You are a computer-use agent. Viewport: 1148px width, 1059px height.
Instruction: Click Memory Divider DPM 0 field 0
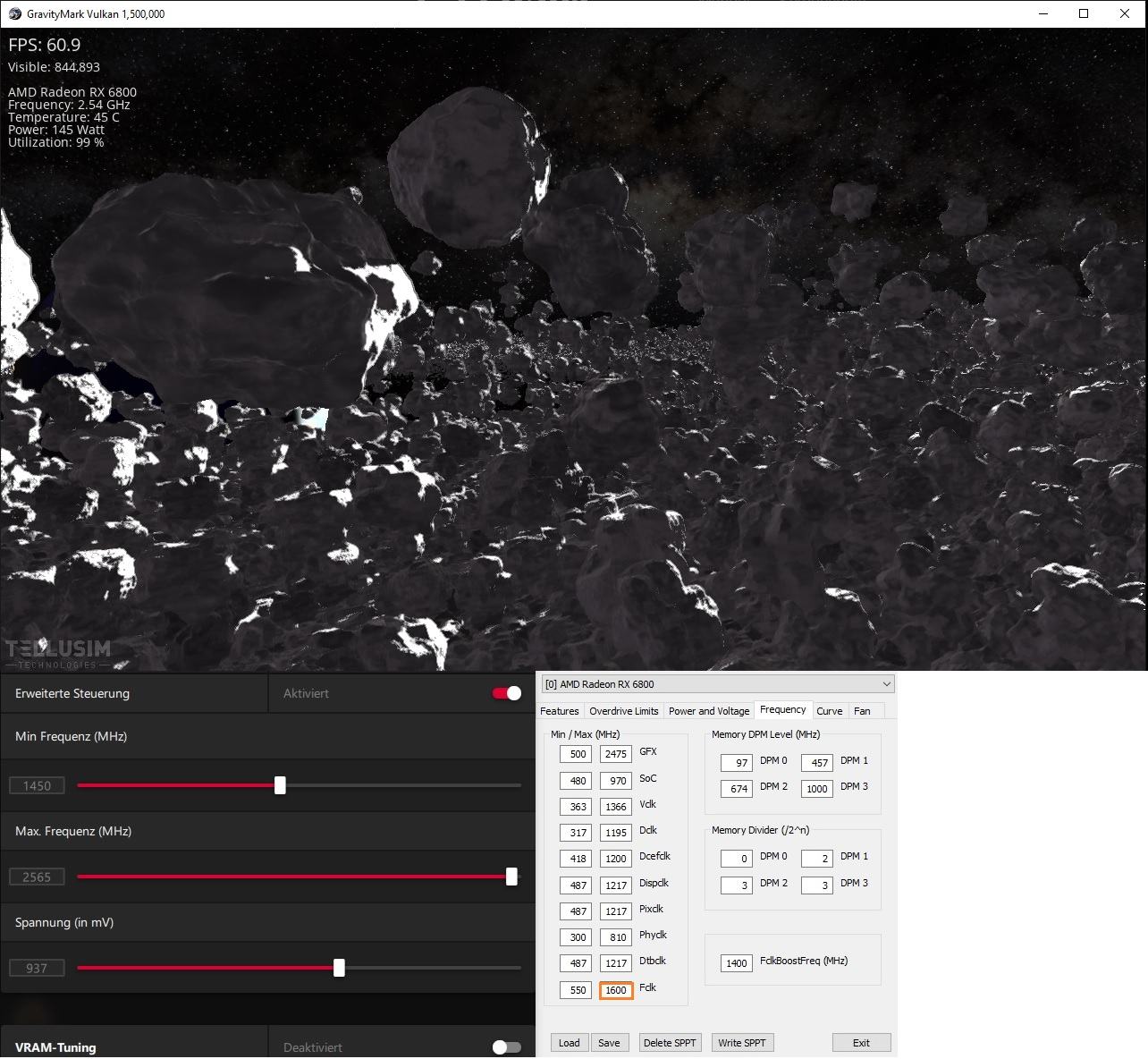737,859
